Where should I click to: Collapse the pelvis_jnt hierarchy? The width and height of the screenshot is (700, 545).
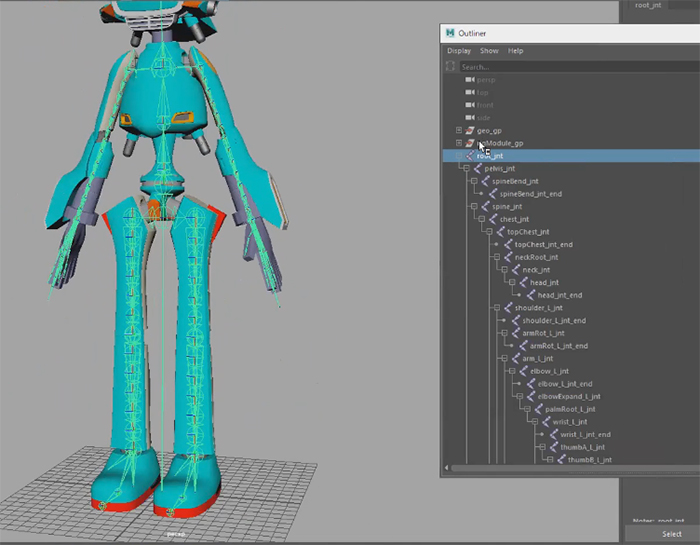pos(466,168)
